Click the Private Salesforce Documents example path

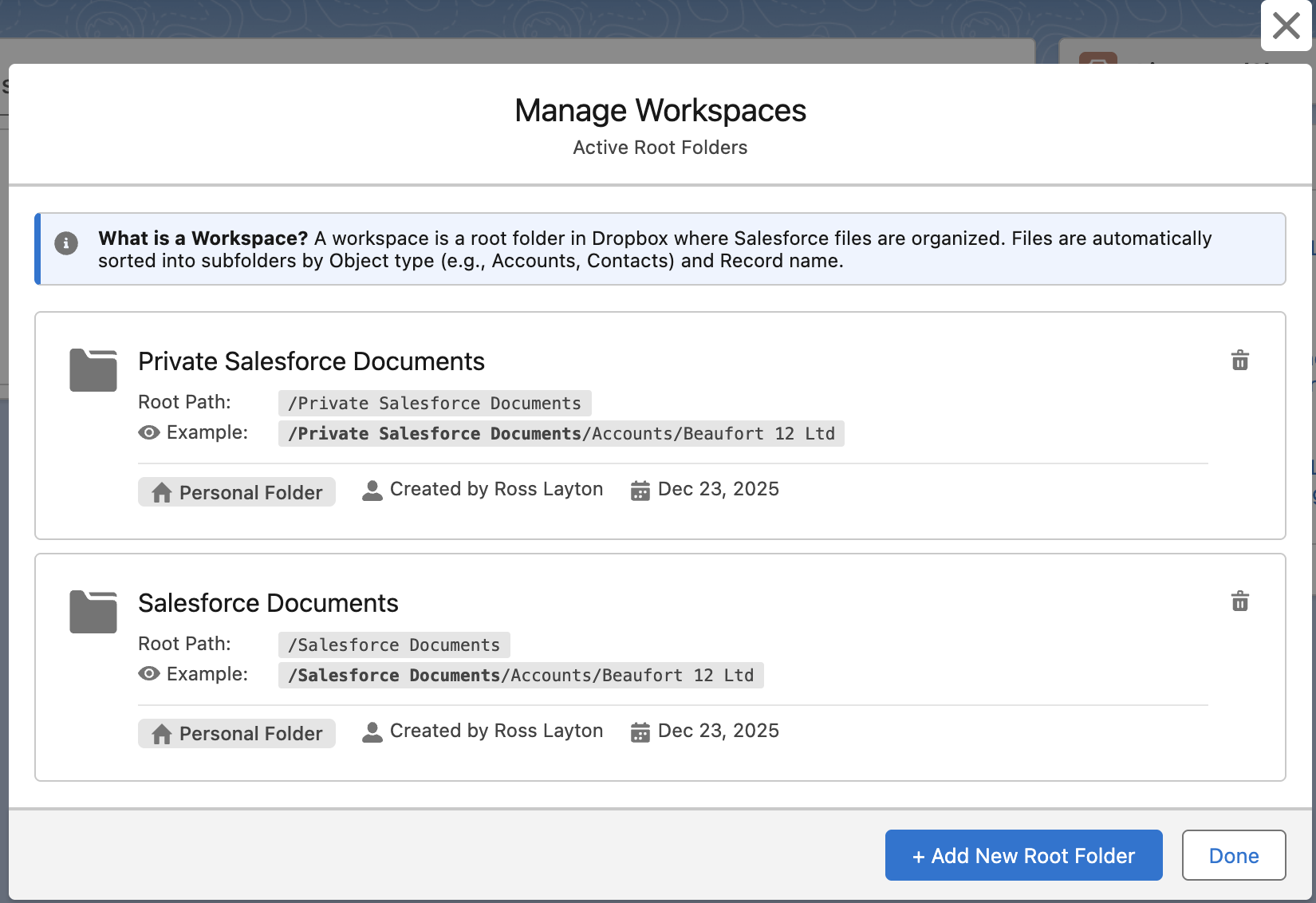(561, 433)
